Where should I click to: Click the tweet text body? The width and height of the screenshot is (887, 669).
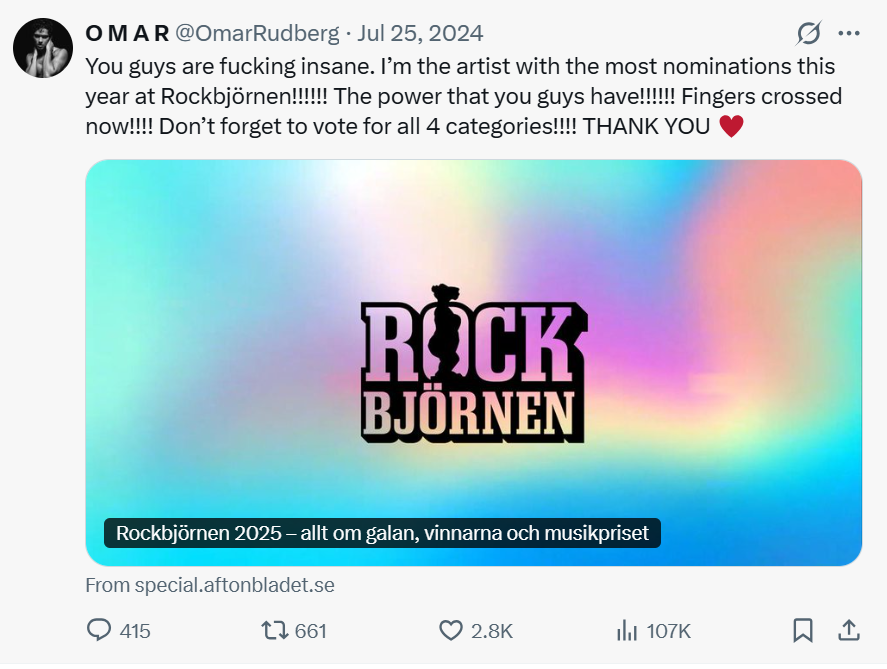[x=460, y=97]
